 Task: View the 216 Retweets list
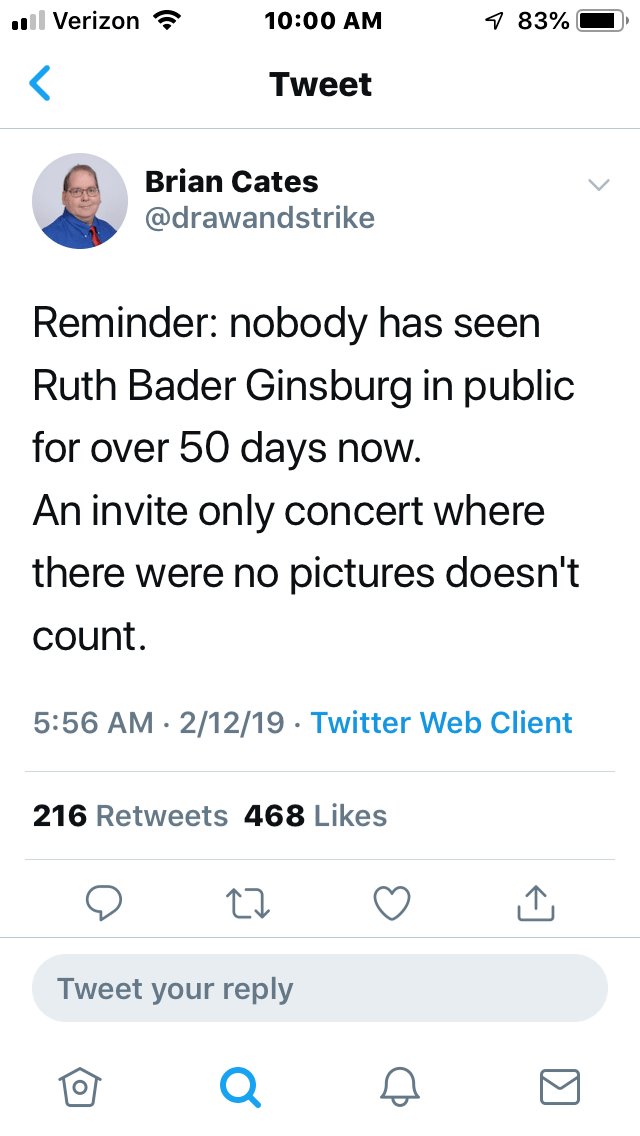130,816
